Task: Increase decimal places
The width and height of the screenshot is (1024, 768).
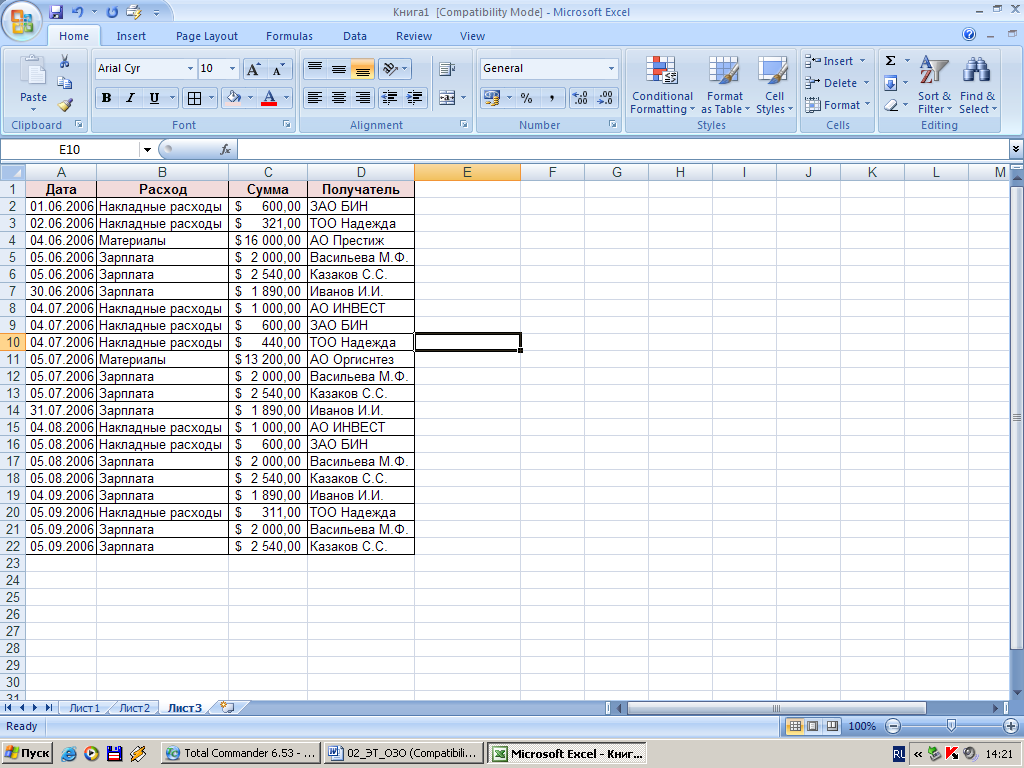Action: tap(580, 99)
